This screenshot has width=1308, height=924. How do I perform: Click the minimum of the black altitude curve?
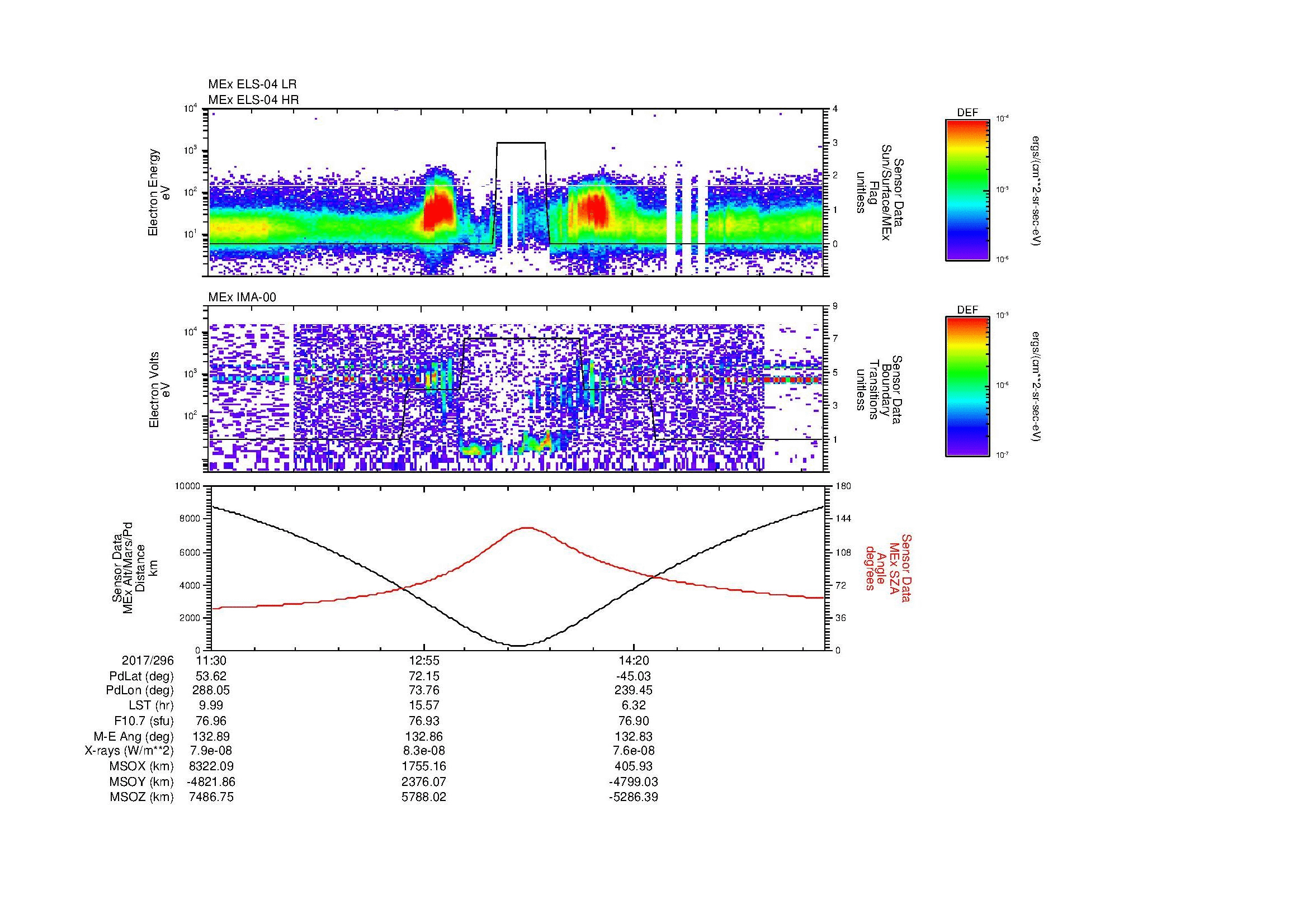tap(518, 646)
